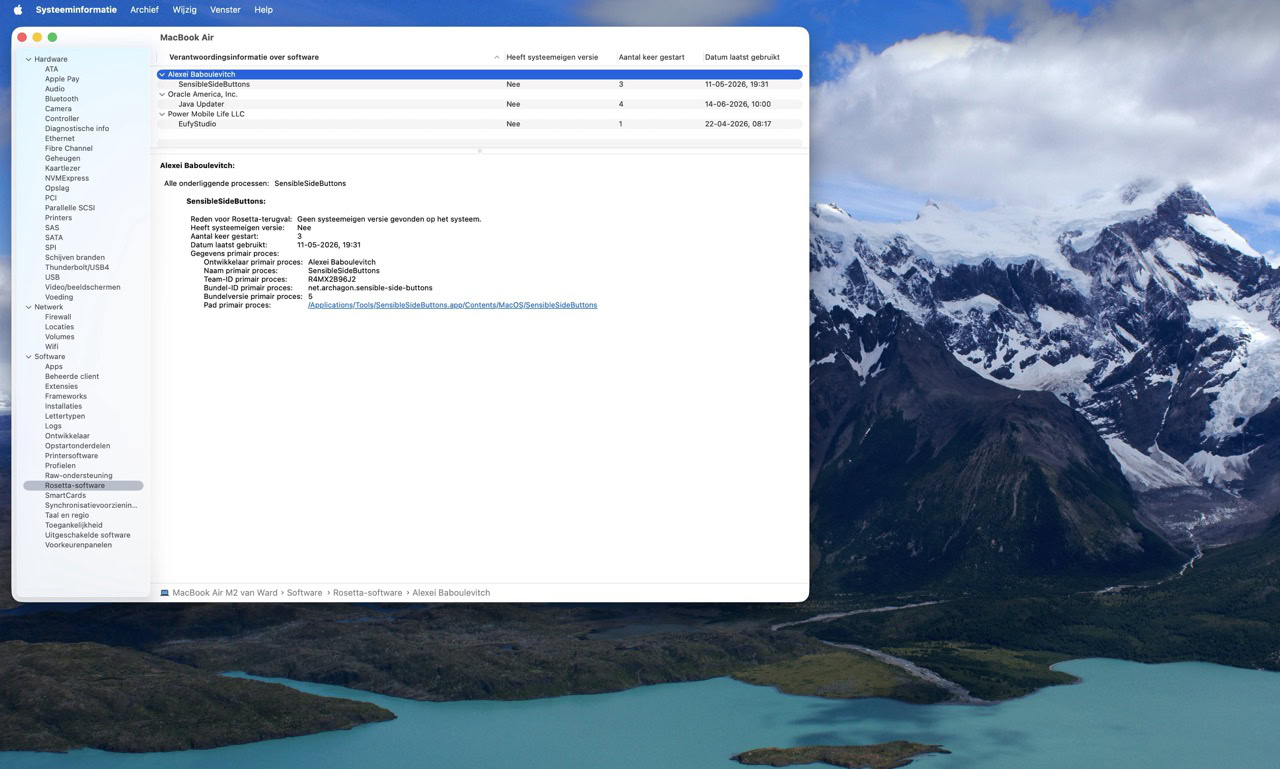Select Fibre Channel in the sidebar

click(68, 149)
